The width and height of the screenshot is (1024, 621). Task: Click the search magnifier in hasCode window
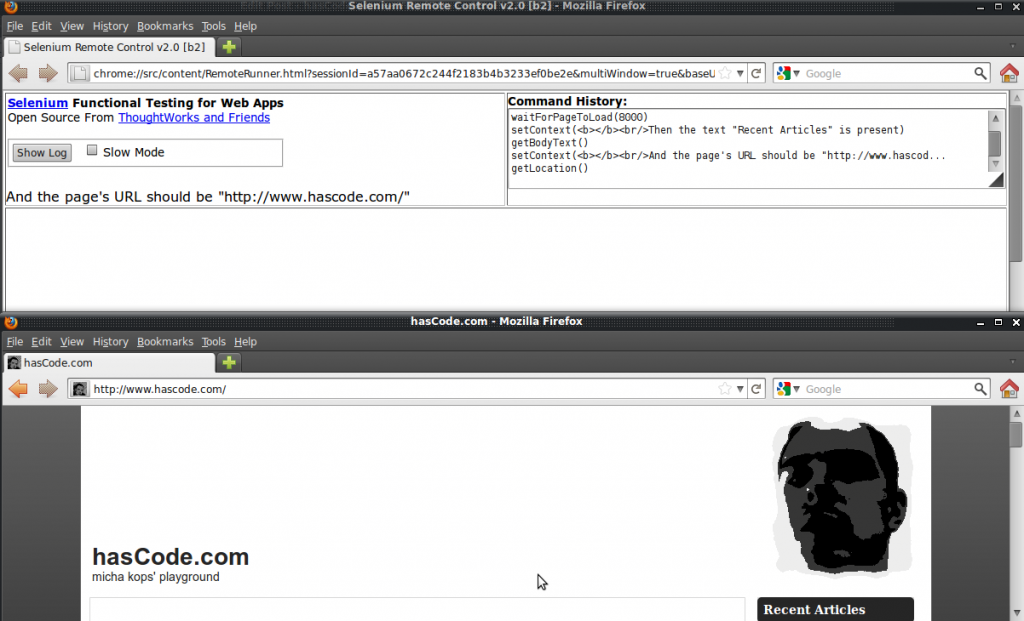point(980,389)
